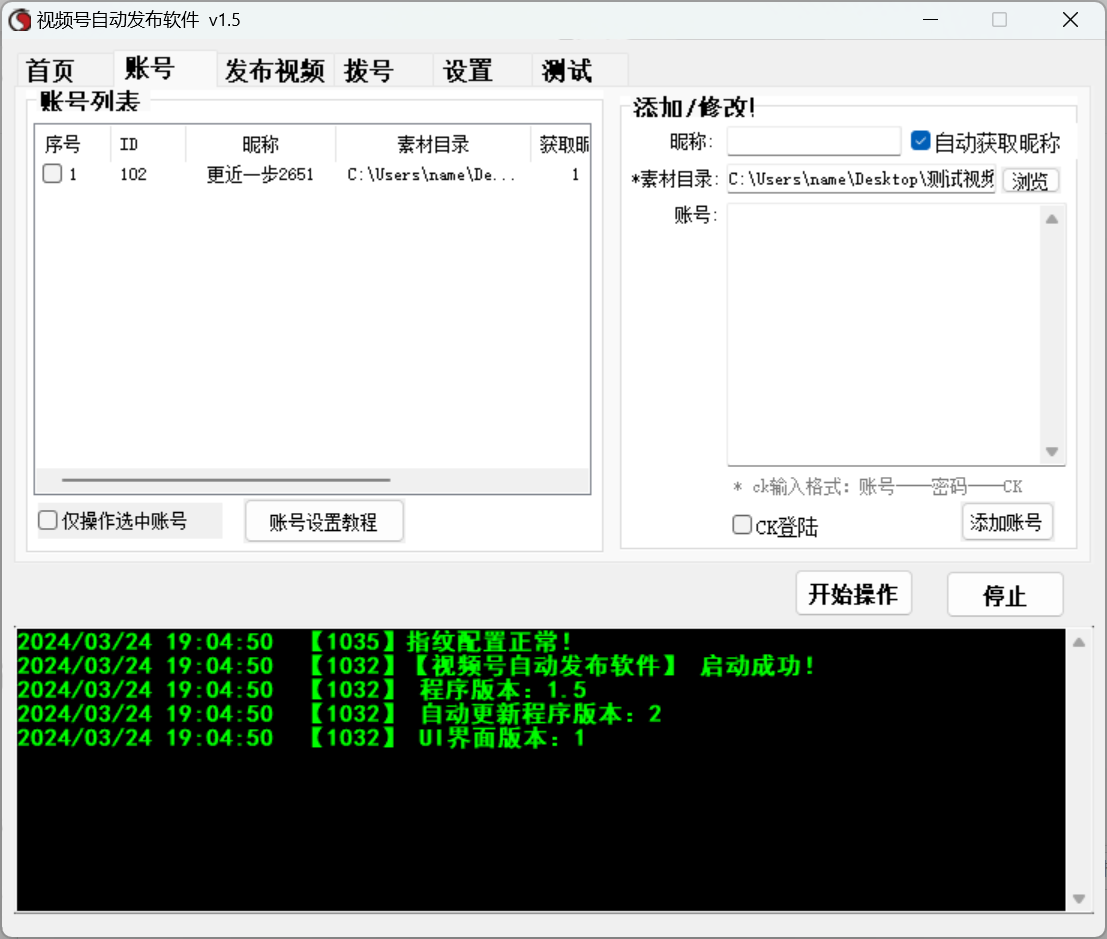Click the 添加账号 button
This screenshot has height=939, width=1107.
pos(1007,522)
